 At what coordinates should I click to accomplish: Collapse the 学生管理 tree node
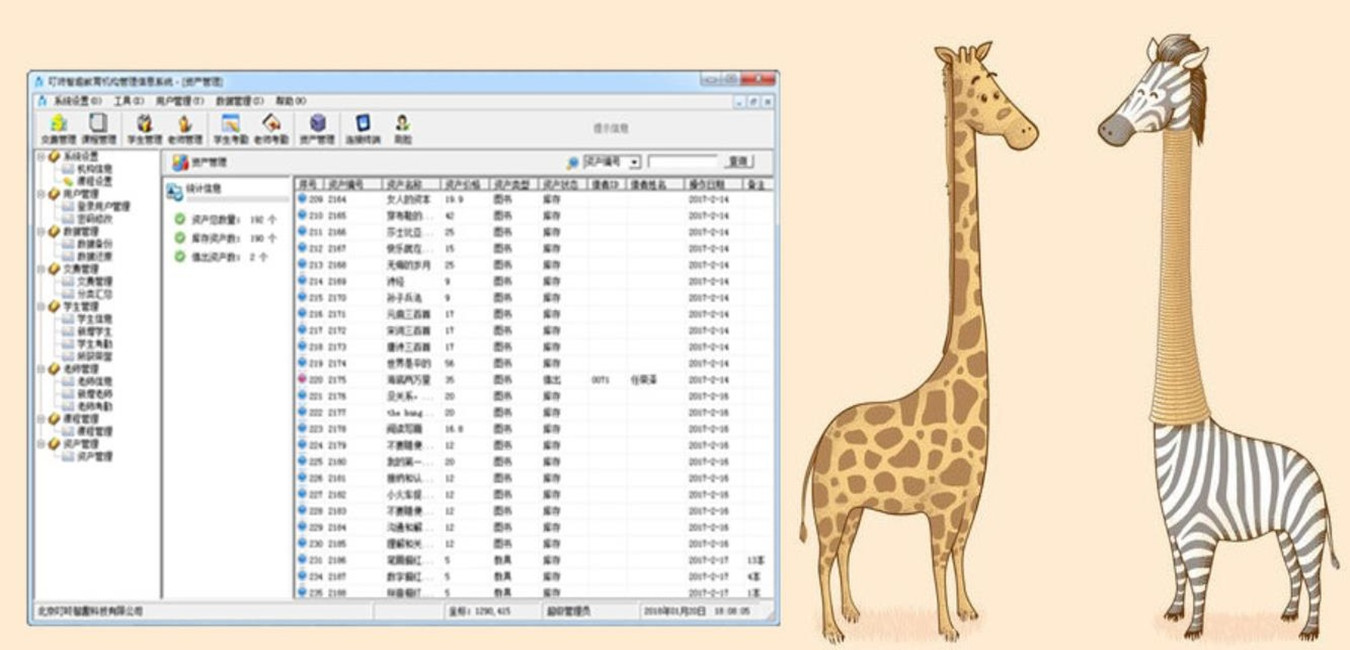41,307
